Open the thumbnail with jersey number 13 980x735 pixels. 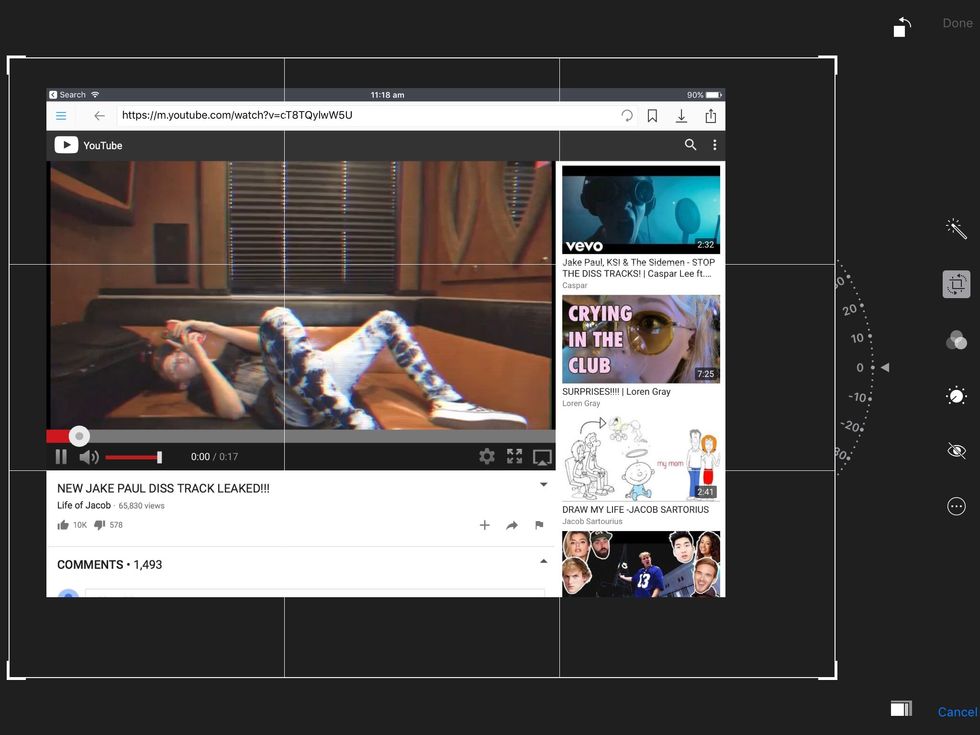coord(641,564)
